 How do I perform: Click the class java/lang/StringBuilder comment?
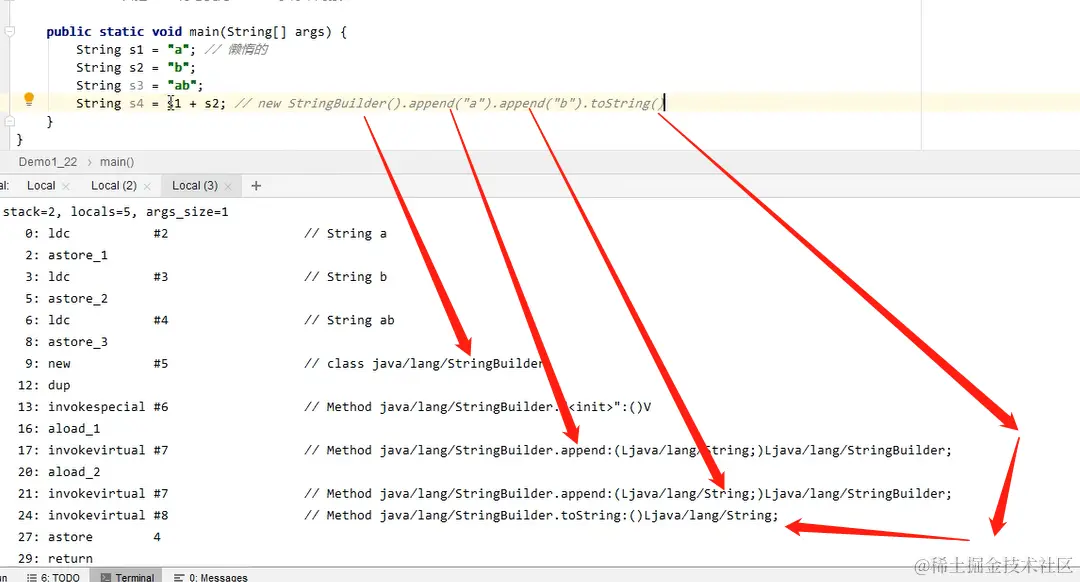424,364
